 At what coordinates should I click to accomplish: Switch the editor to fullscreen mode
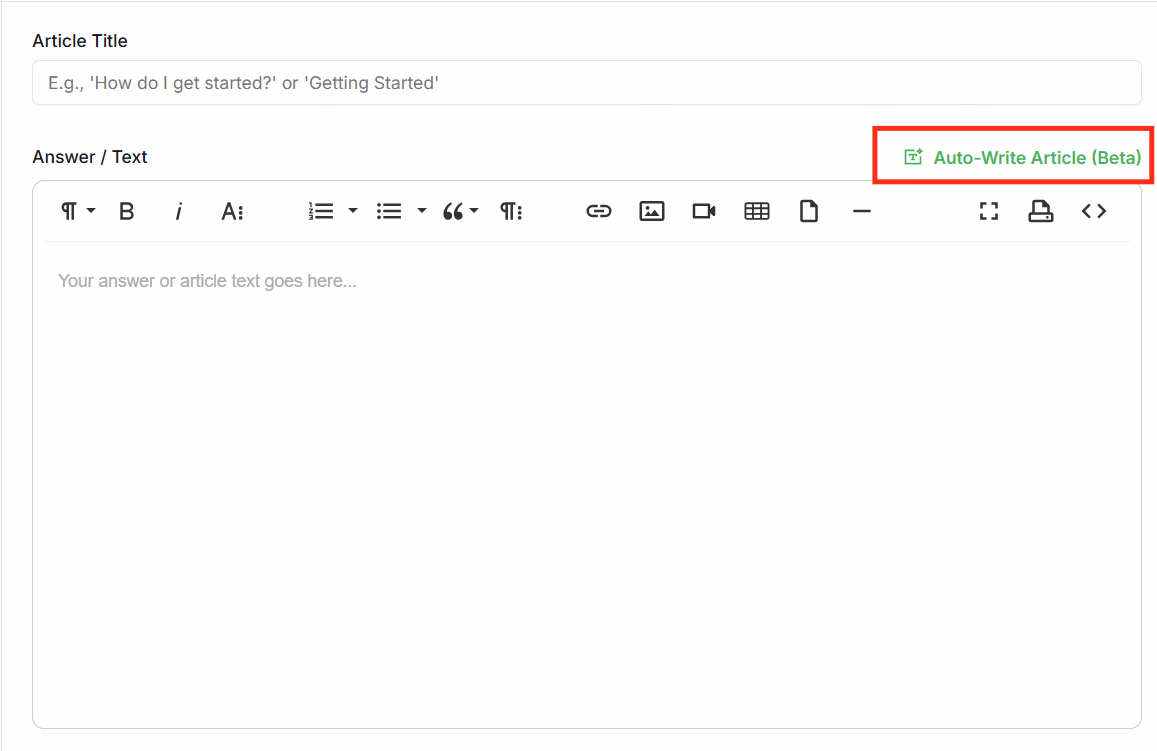click(x=989, y=212)
